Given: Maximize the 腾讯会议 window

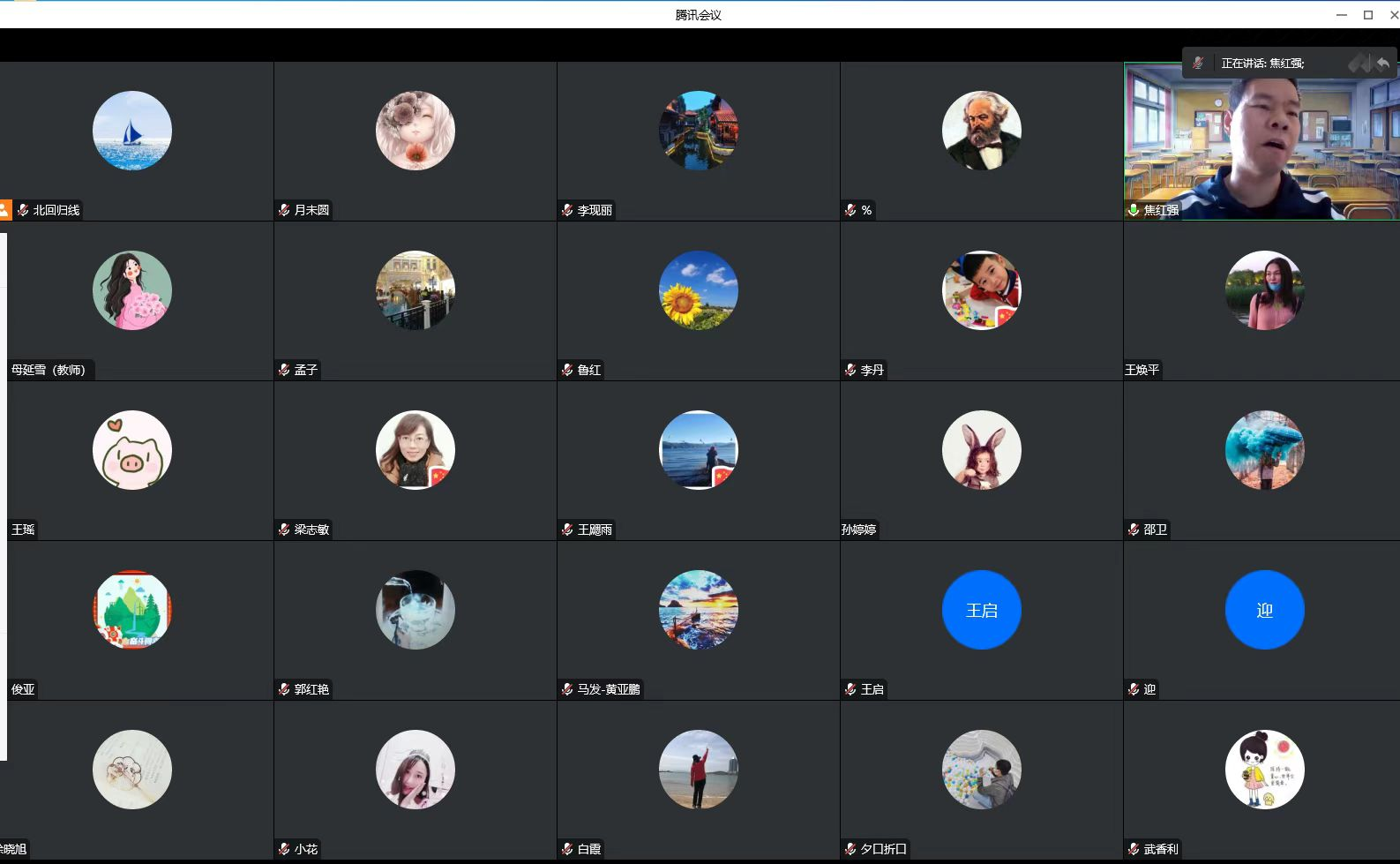Looking at the screenshot, I should 1368,14.
